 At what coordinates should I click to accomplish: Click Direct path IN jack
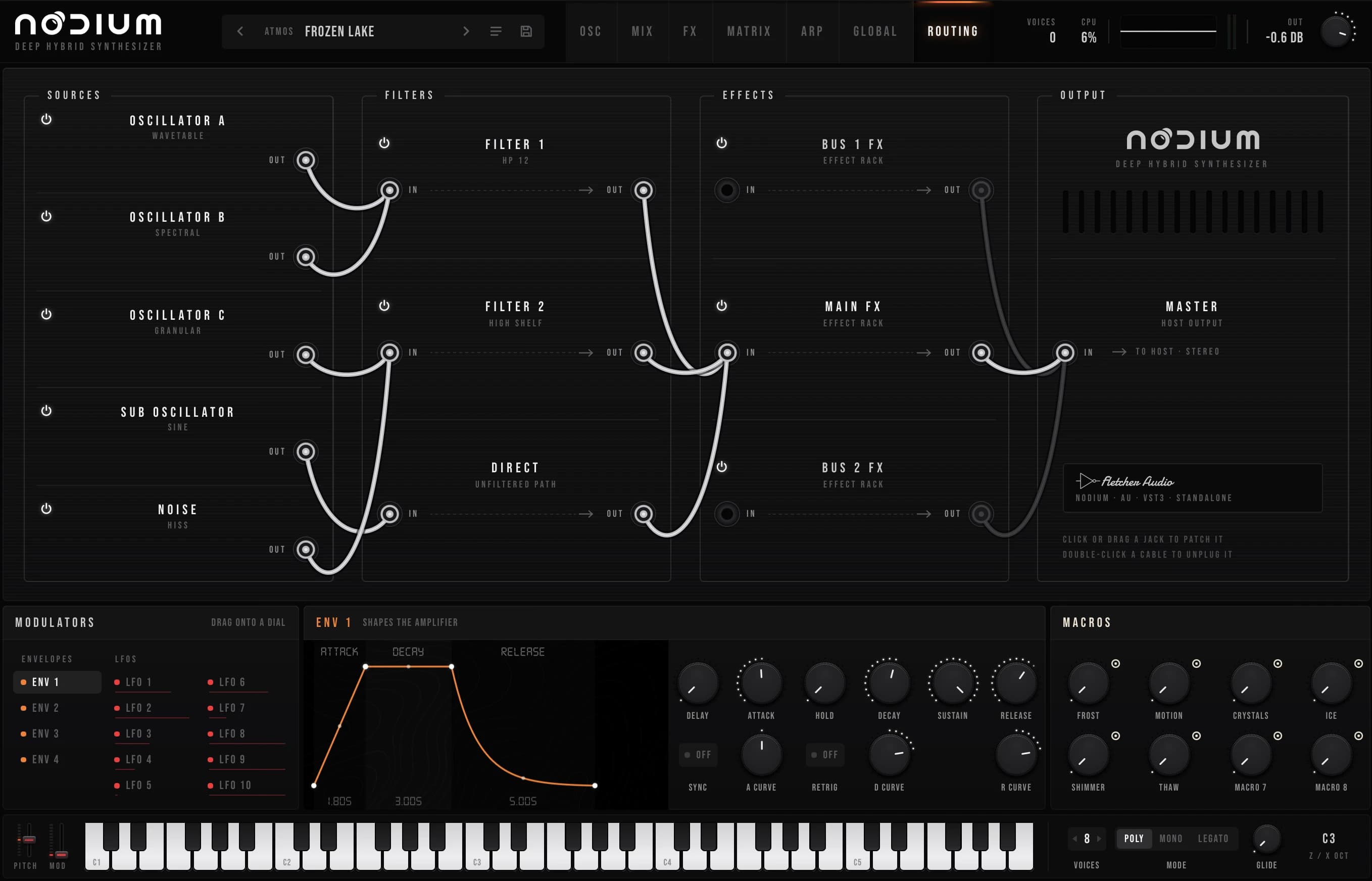pyautogui.click(x=390, y=513)
